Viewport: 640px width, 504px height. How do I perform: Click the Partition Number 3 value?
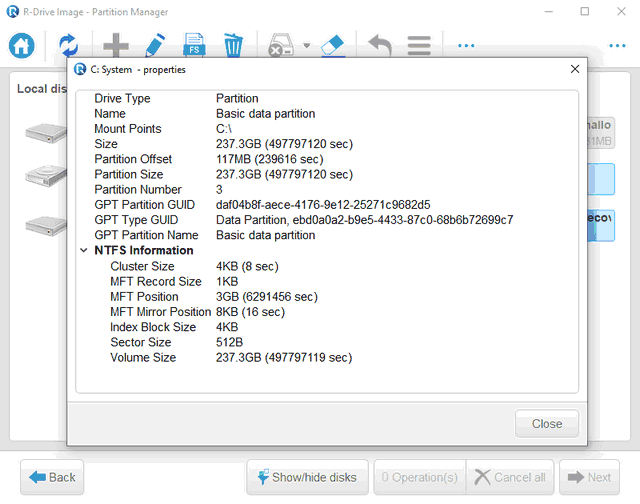tap(219, 190)
